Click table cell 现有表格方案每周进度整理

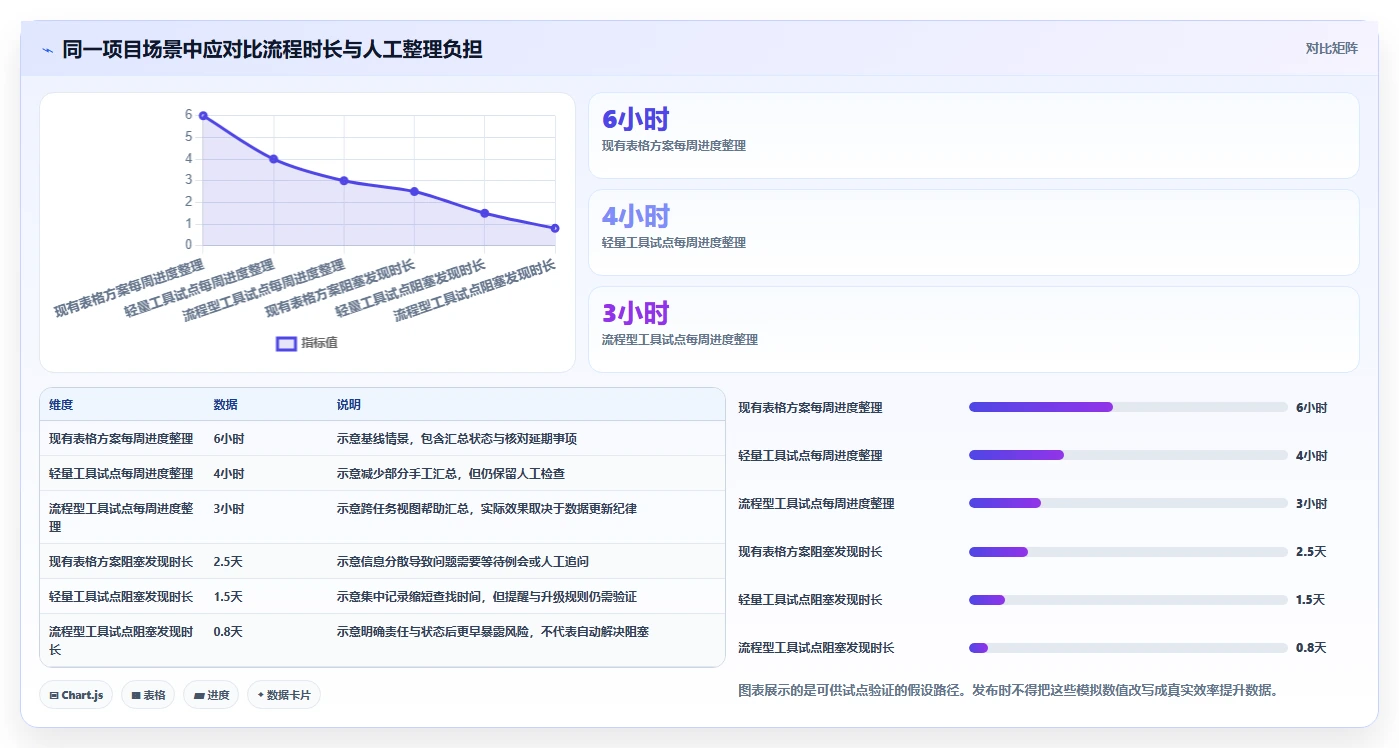121,439
